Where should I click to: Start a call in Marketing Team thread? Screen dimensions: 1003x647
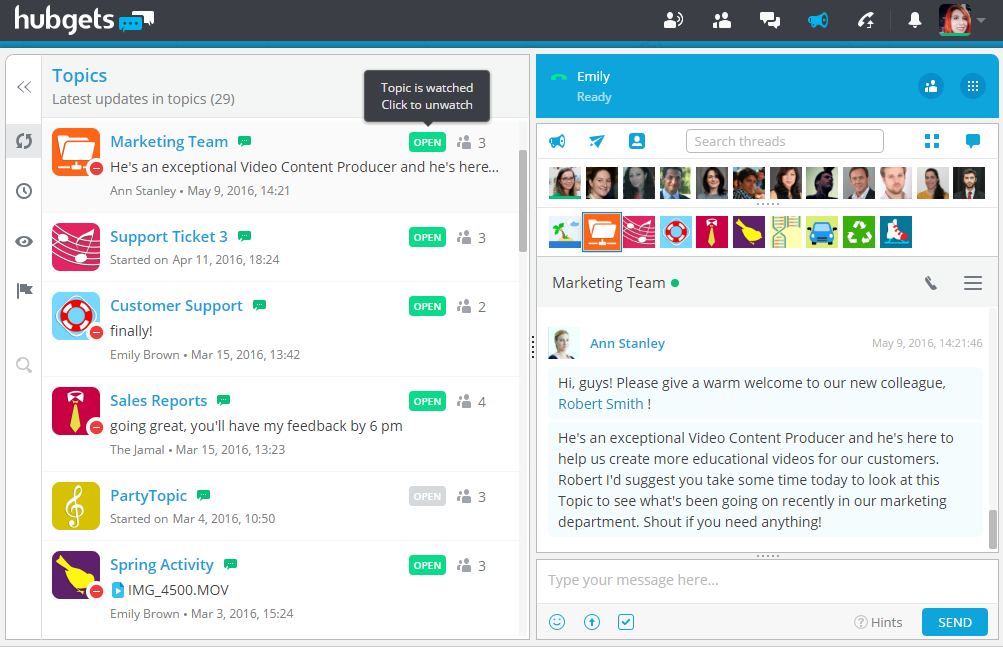coord(931,283)
